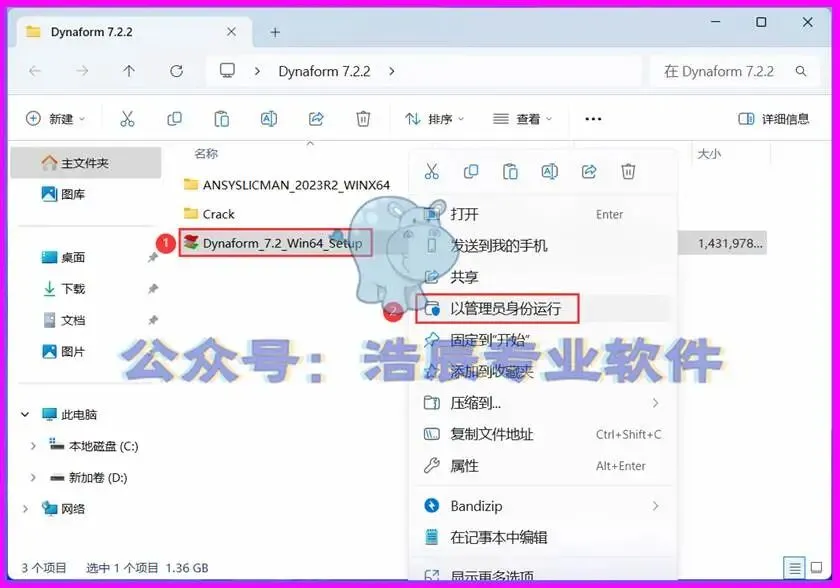Click the PC monitor icon in the address bar
This screenshot has width=840, height=588.
tap(227, 71)
